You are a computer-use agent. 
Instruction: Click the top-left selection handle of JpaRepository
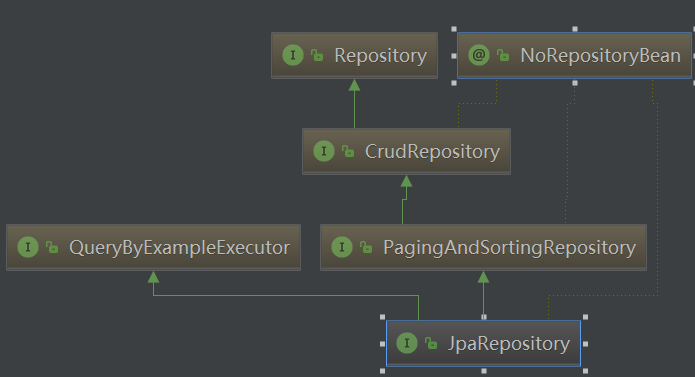pos(383,317)
